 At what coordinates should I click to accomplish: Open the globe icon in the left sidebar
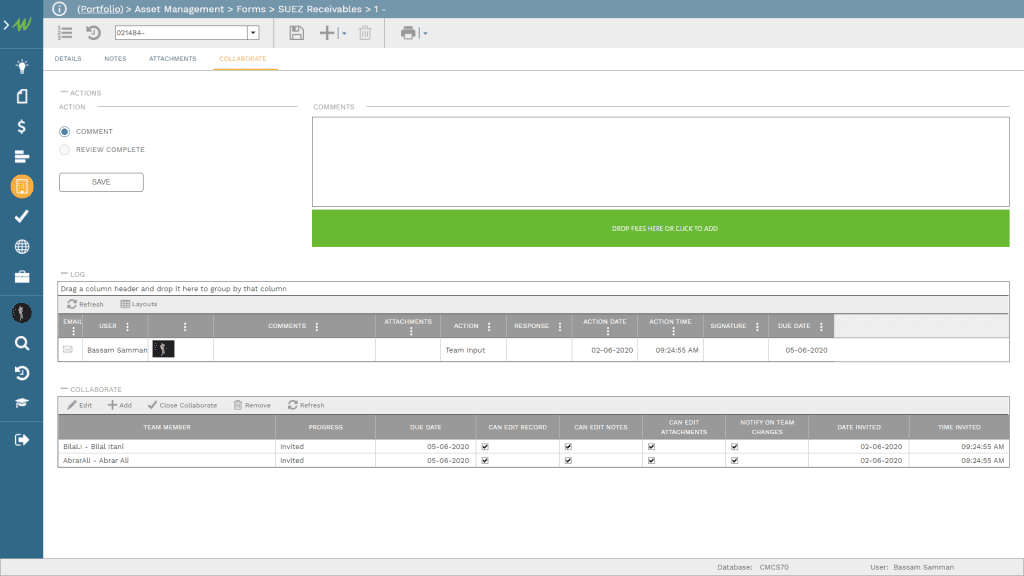point(20,246)
